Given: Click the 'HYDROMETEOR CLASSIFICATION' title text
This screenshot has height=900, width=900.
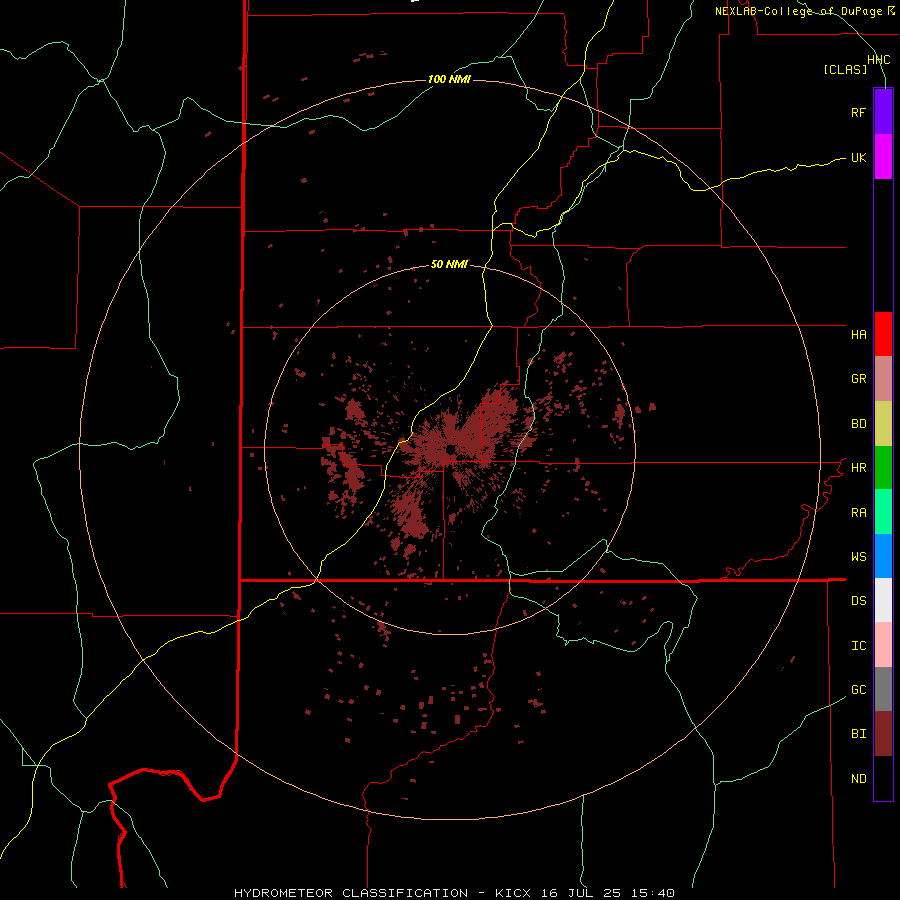Looking at the screenshot, I should click(351, 893).
